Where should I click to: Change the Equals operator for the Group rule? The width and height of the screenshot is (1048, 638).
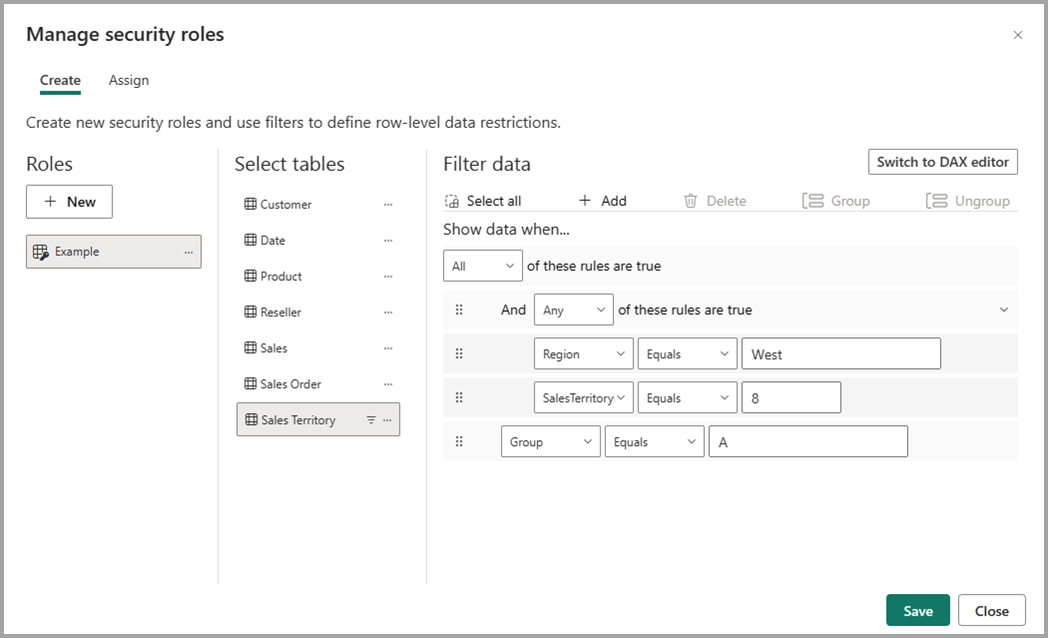pos(654,442)
